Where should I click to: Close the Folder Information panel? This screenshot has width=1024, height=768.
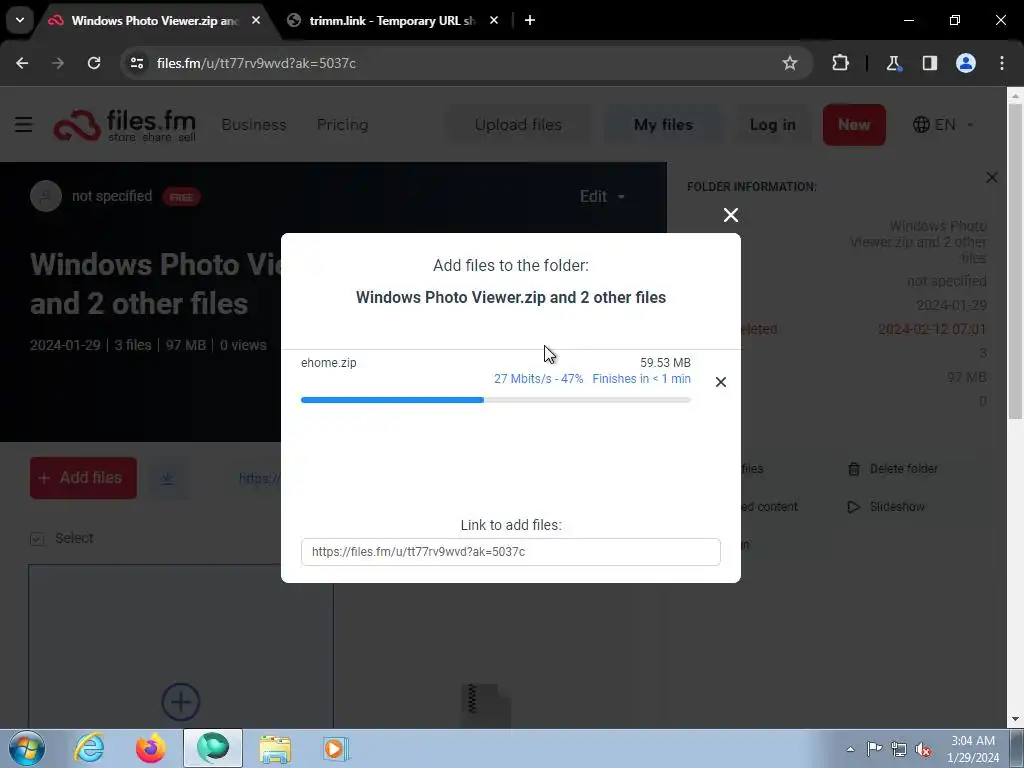pos(991,178)
